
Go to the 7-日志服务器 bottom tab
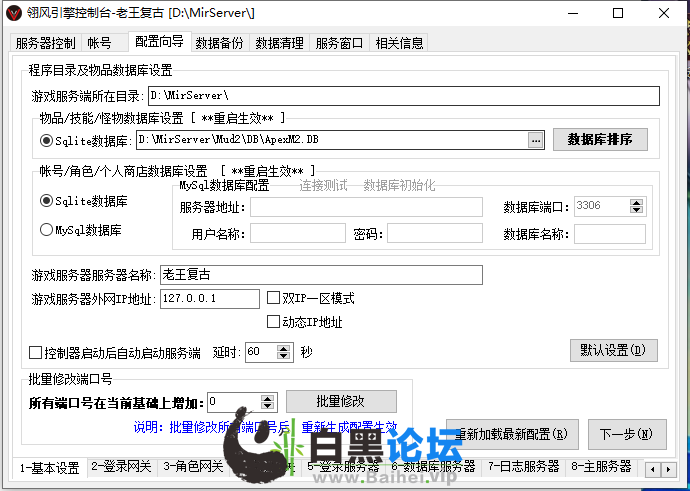pos(523,467)
